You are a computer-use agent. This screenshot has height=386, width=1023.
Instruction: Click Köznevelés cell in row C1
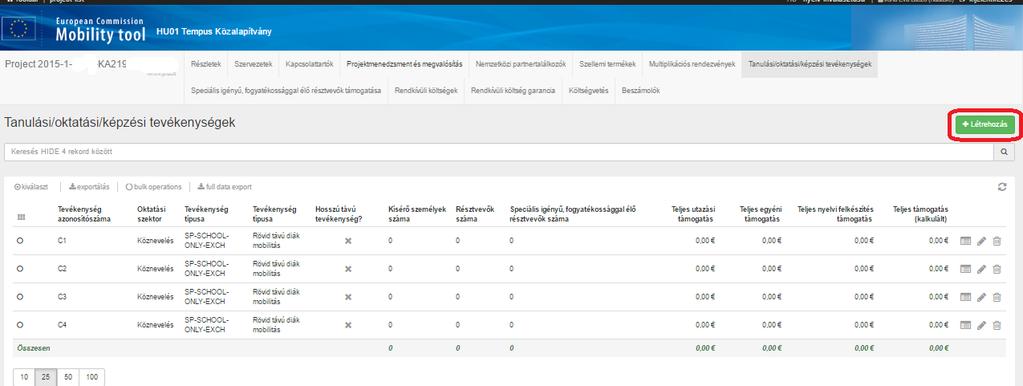[x=155, y=241]
